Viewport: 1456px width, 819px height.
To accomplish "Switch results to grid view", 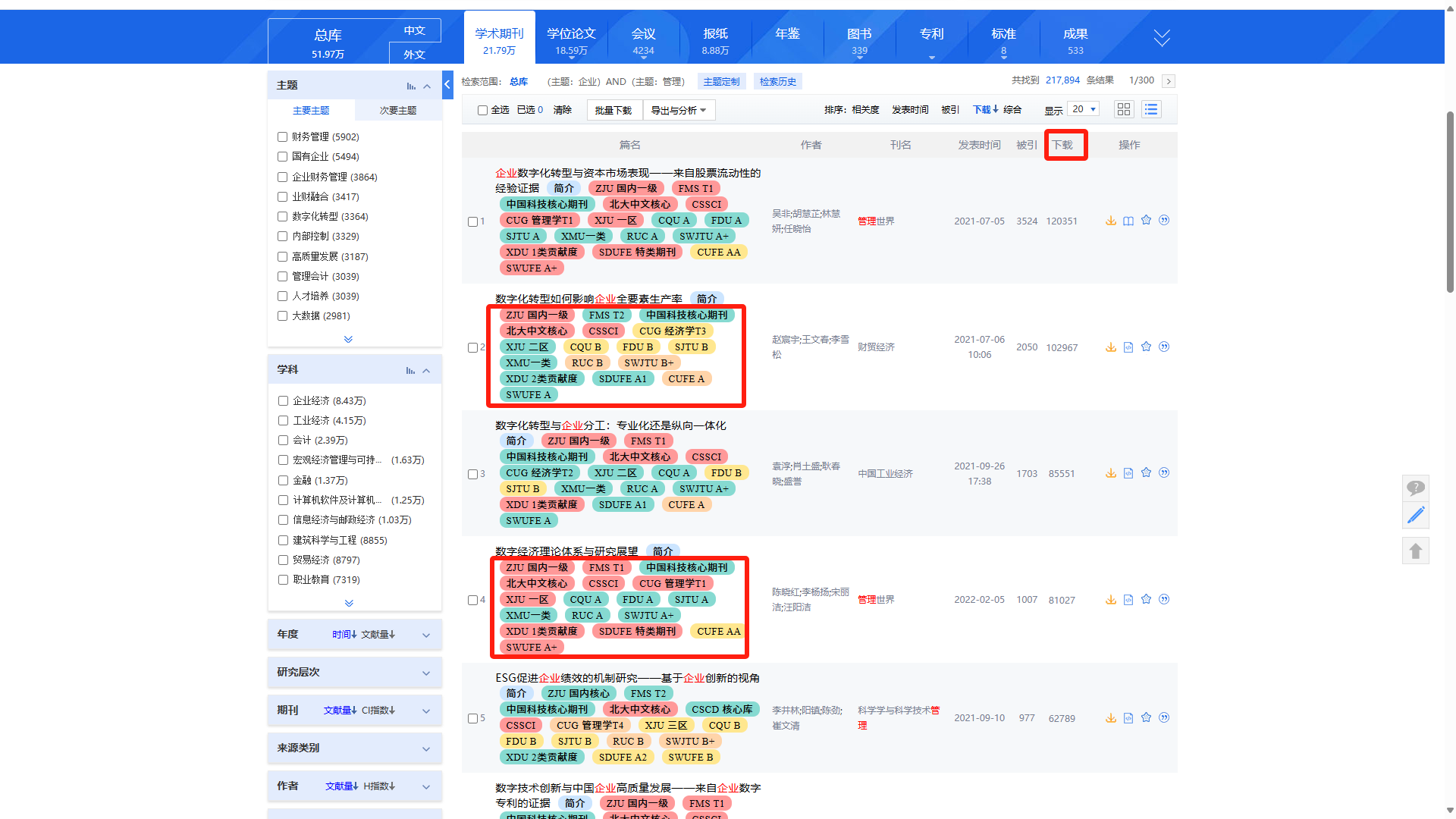I will (1124, 109).
